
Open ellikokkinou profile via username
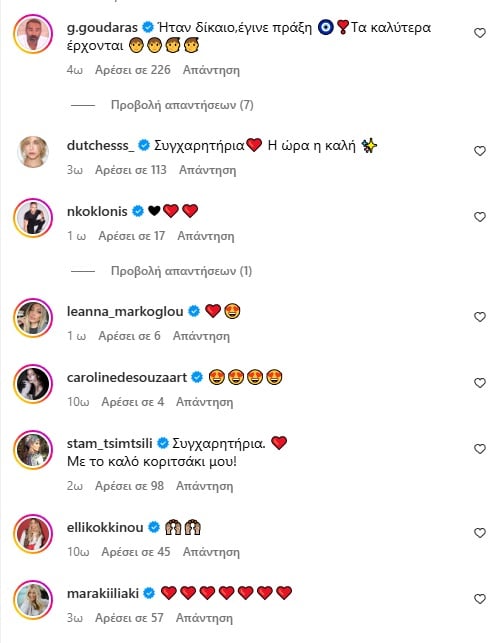pyautogui.click(x=105, y=527)
